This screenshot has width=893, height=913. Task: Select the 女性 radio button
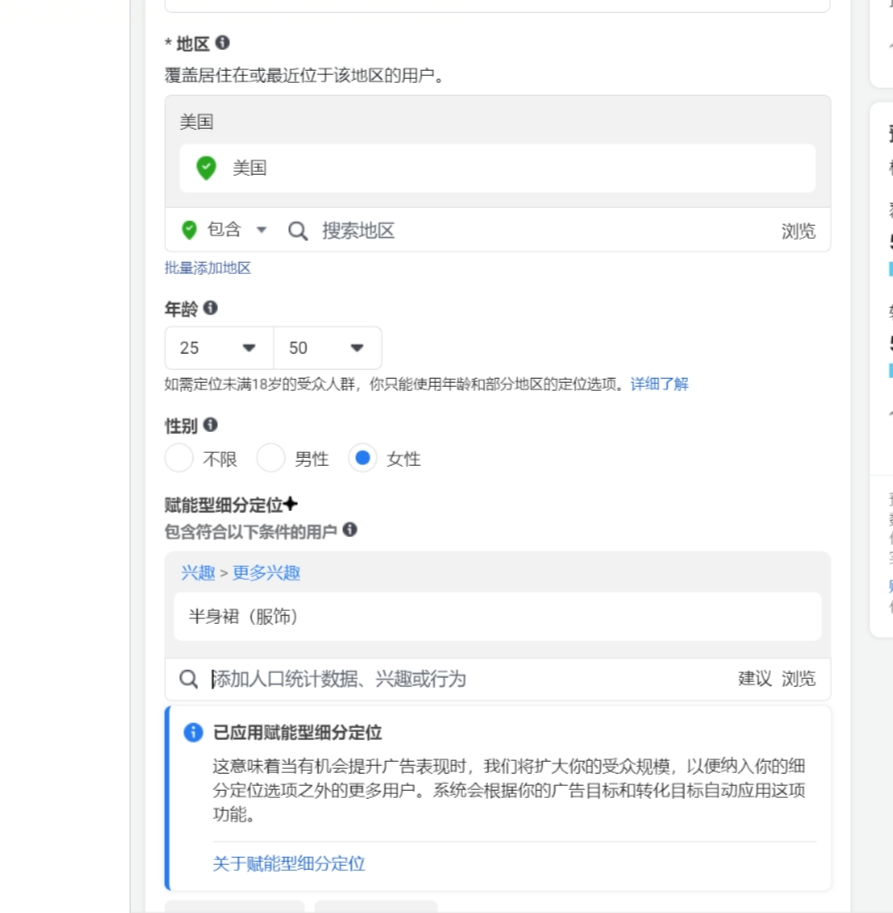coord(363,459)
